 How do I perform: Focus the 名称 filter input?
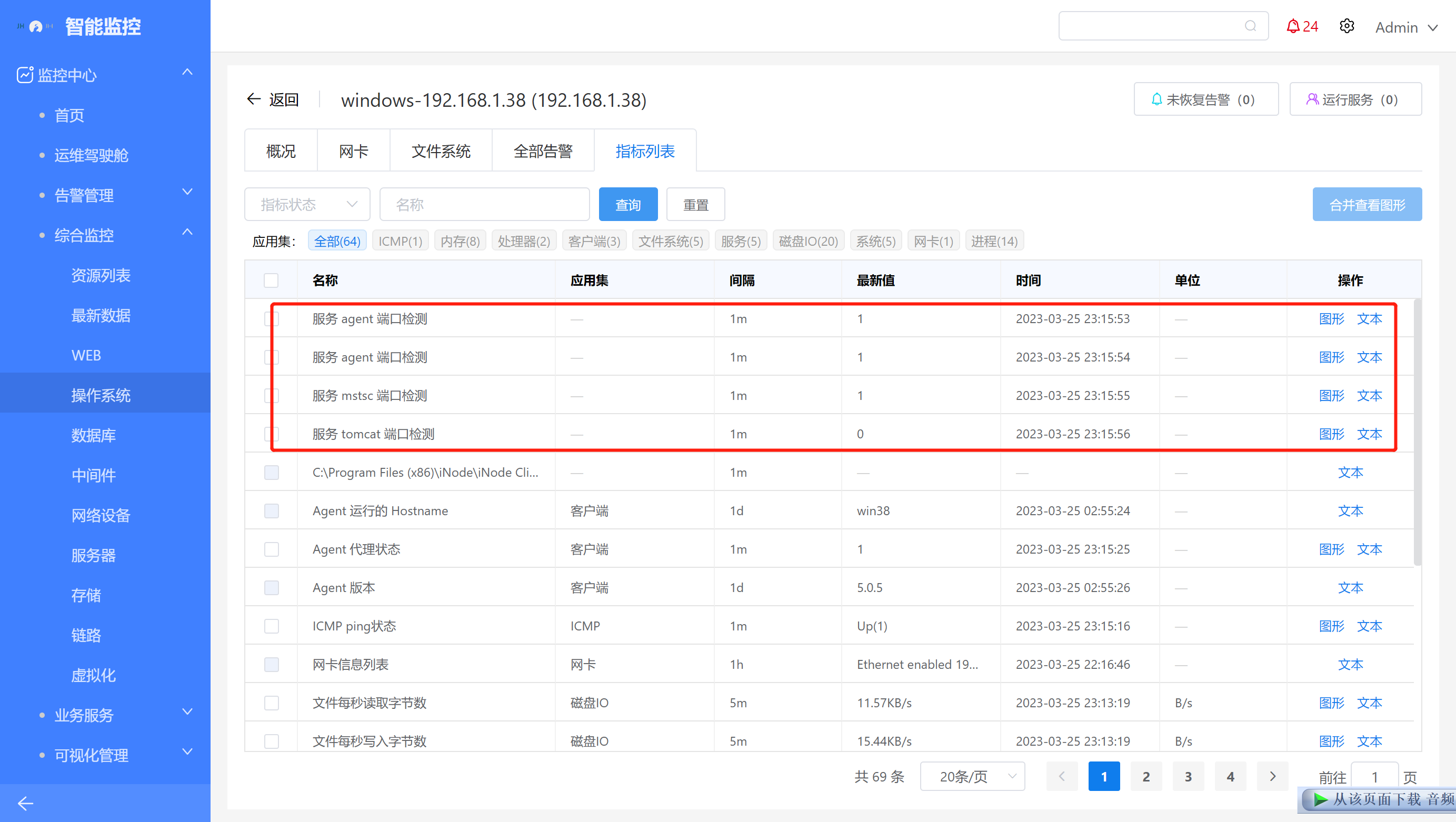[x=484, y=204]
